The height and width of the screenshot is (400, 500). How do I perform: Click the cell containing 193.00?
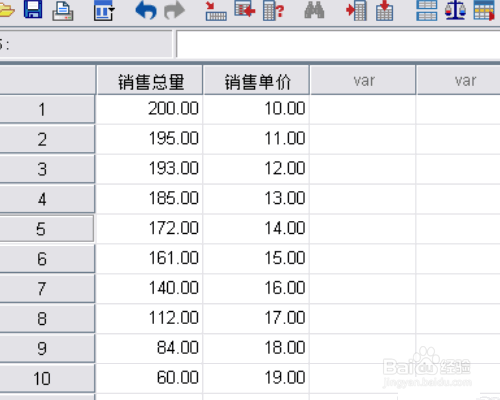pos(149,169)
